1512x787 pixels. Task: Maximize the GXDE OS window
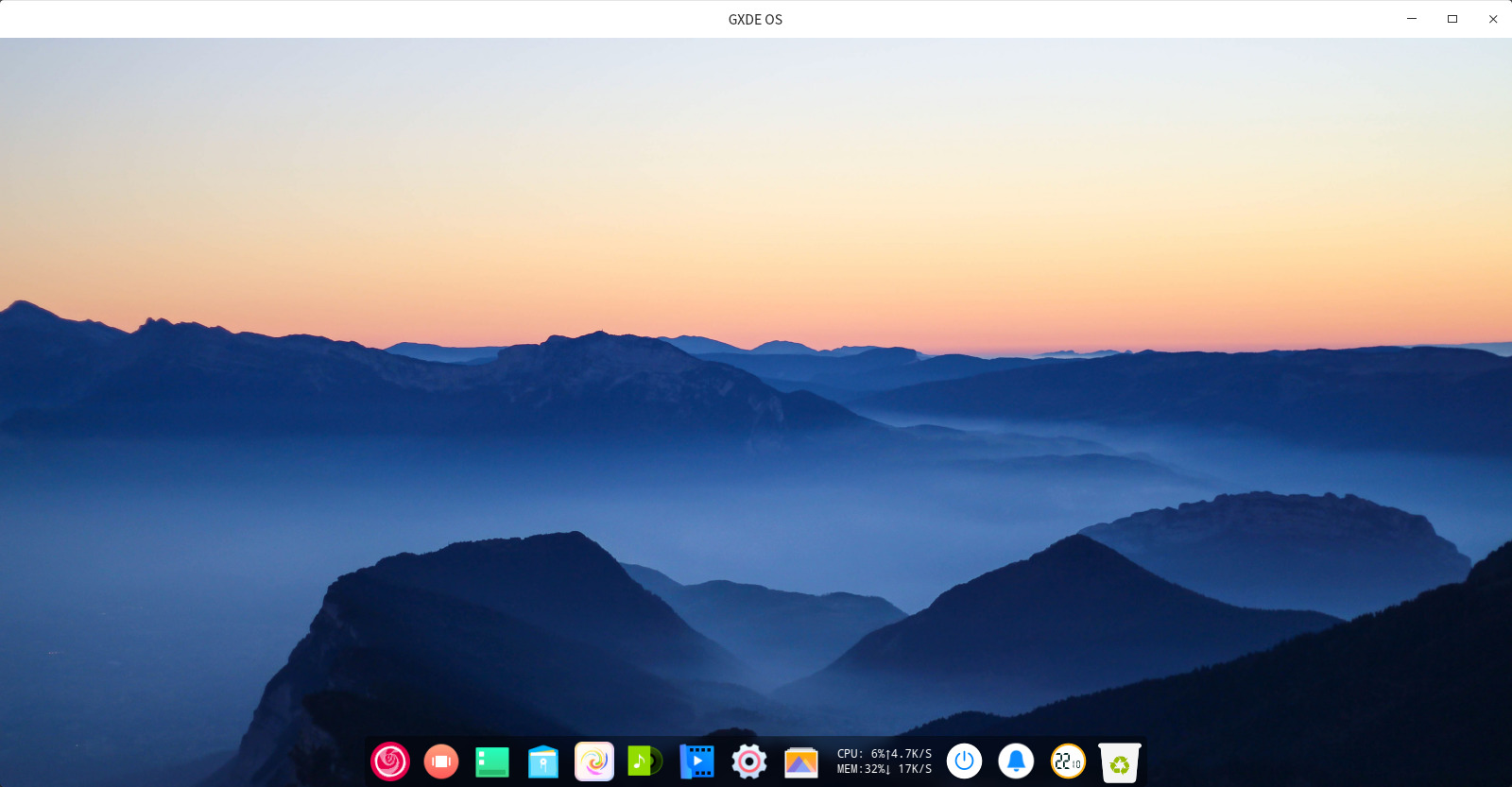coord(1452,19)
